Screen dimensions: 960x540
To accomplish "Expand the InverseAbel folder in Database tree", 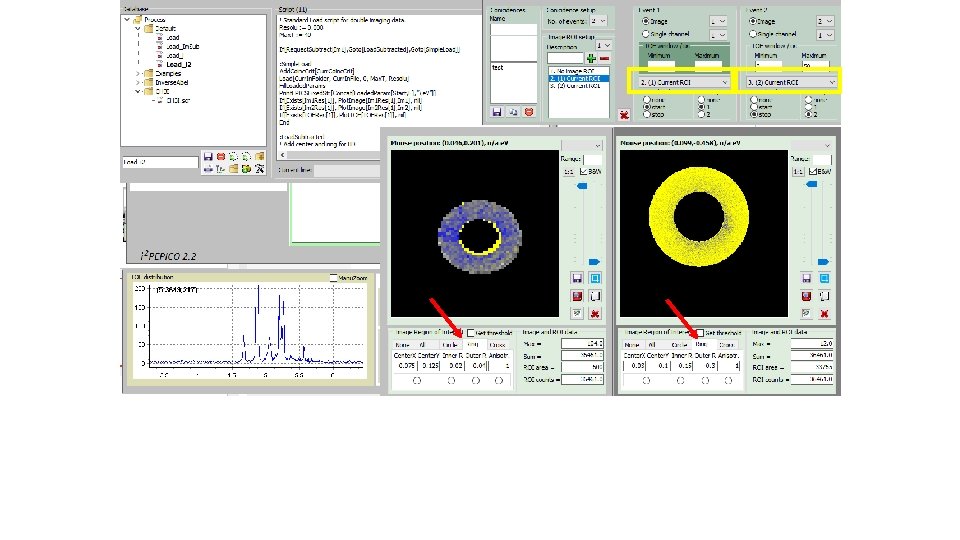I will [x=138, y=83].
